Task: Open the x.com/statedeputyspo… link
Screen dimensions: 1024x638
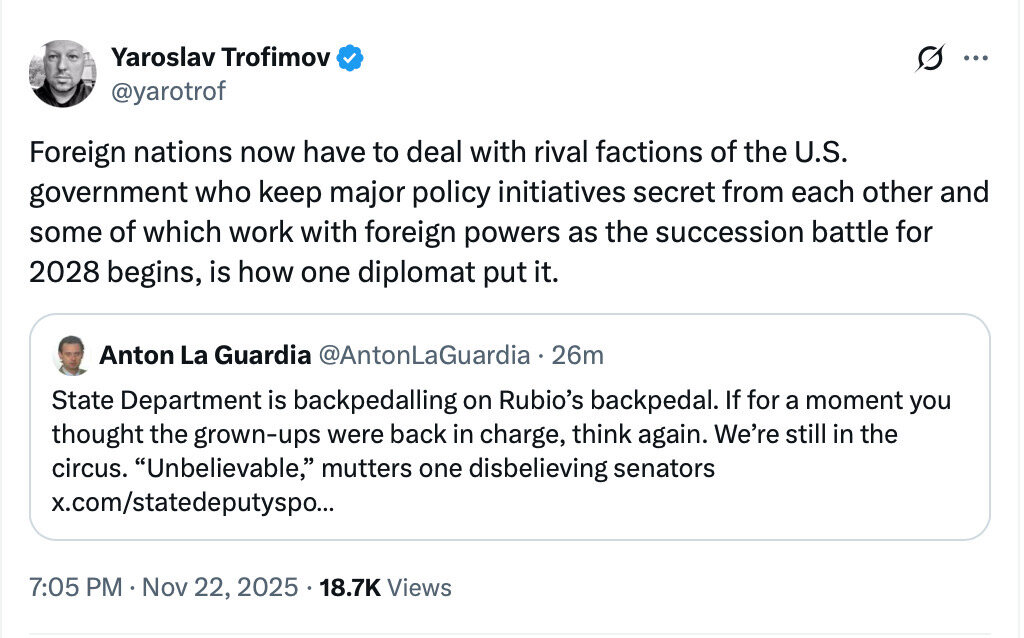Action: click(193, 502)
